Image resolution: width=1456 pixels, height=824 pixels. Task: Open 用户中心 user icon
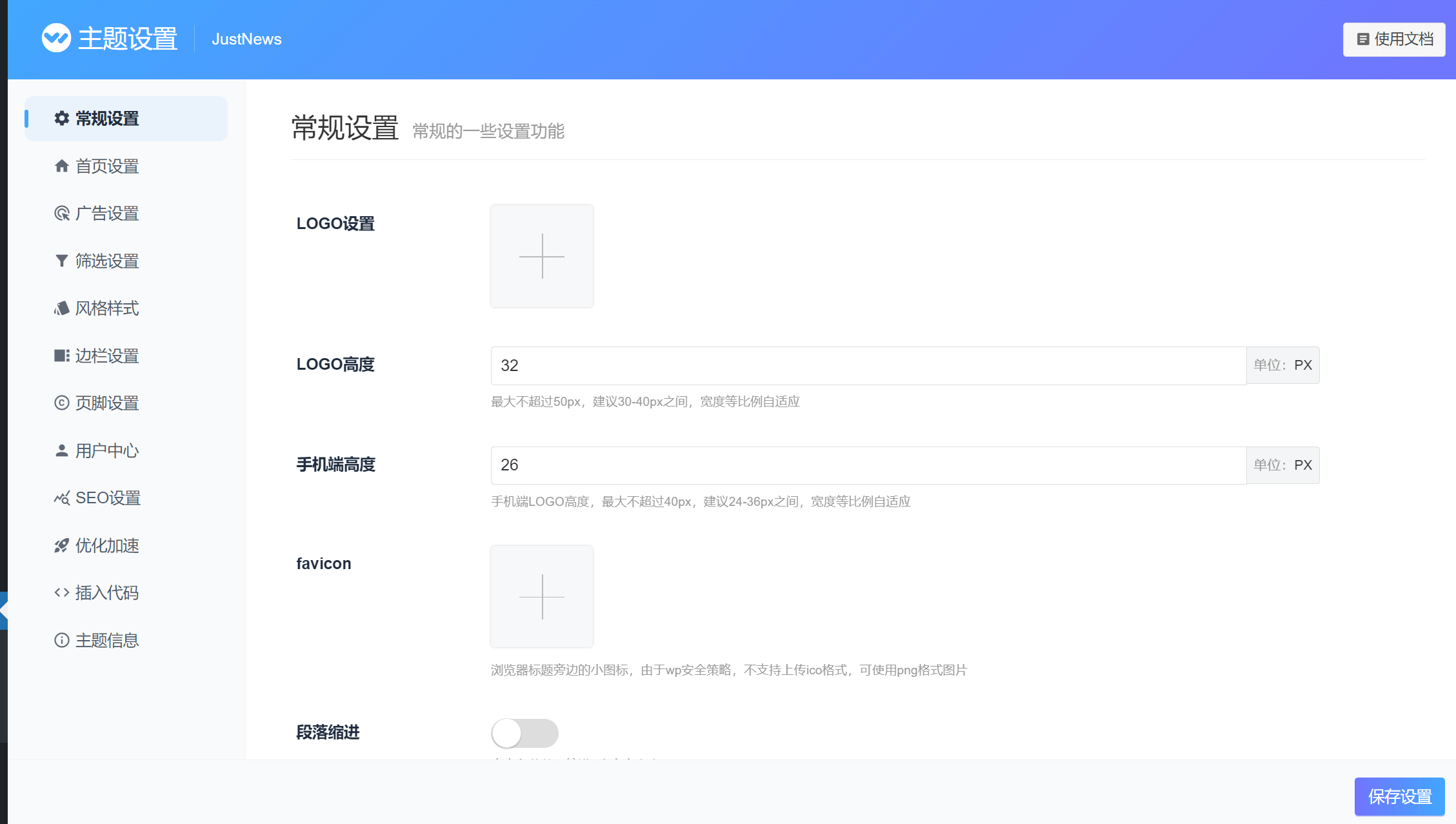pyautogui.click(x=61, y=450)
